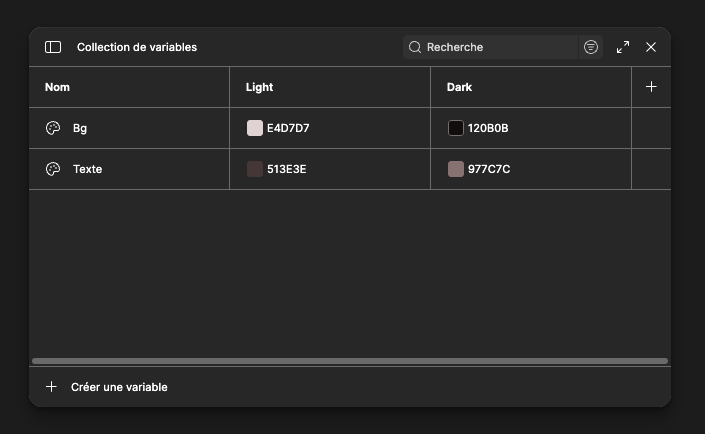705x434 pixels.
Task: Open the Texte Light swatch 513E3E
Action: [255, 169]
